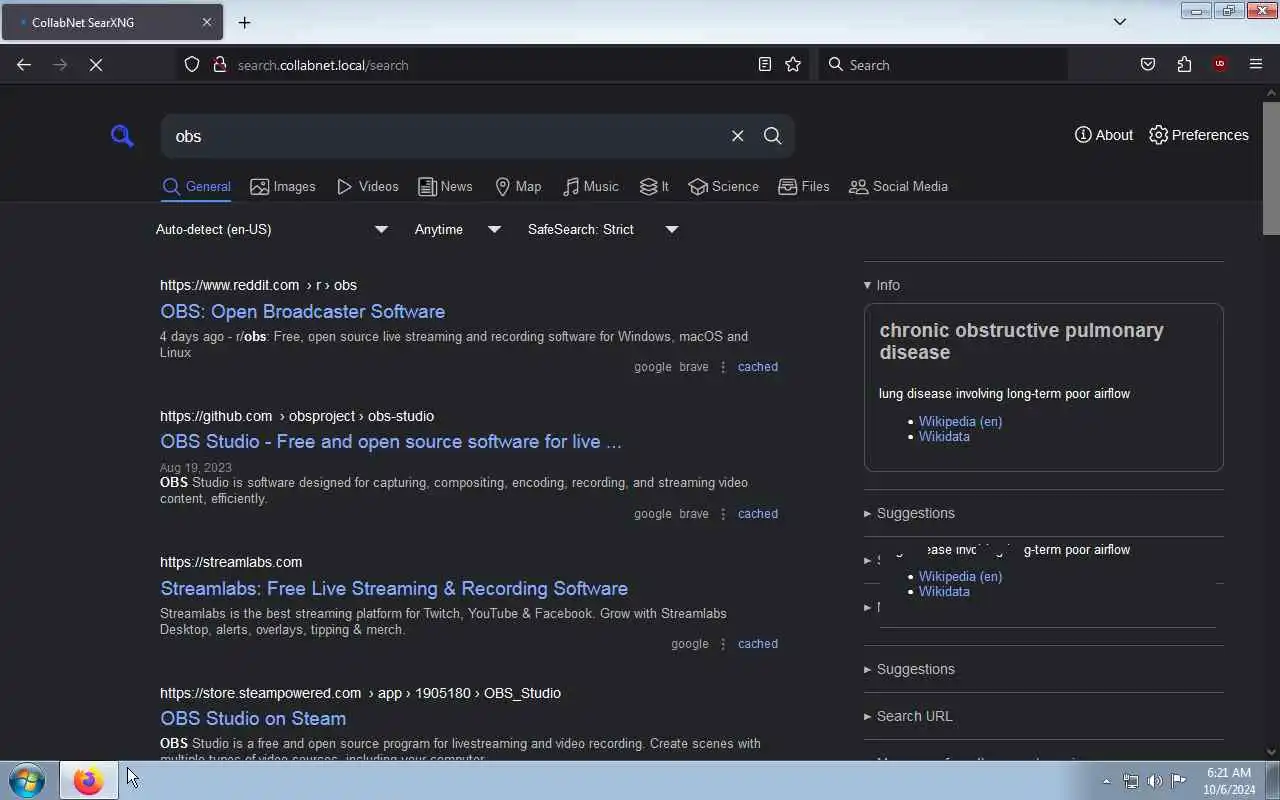Open the Anytime time range dropdown
The height and width of the screenshot is (800, 1280).
click(458, 230)
